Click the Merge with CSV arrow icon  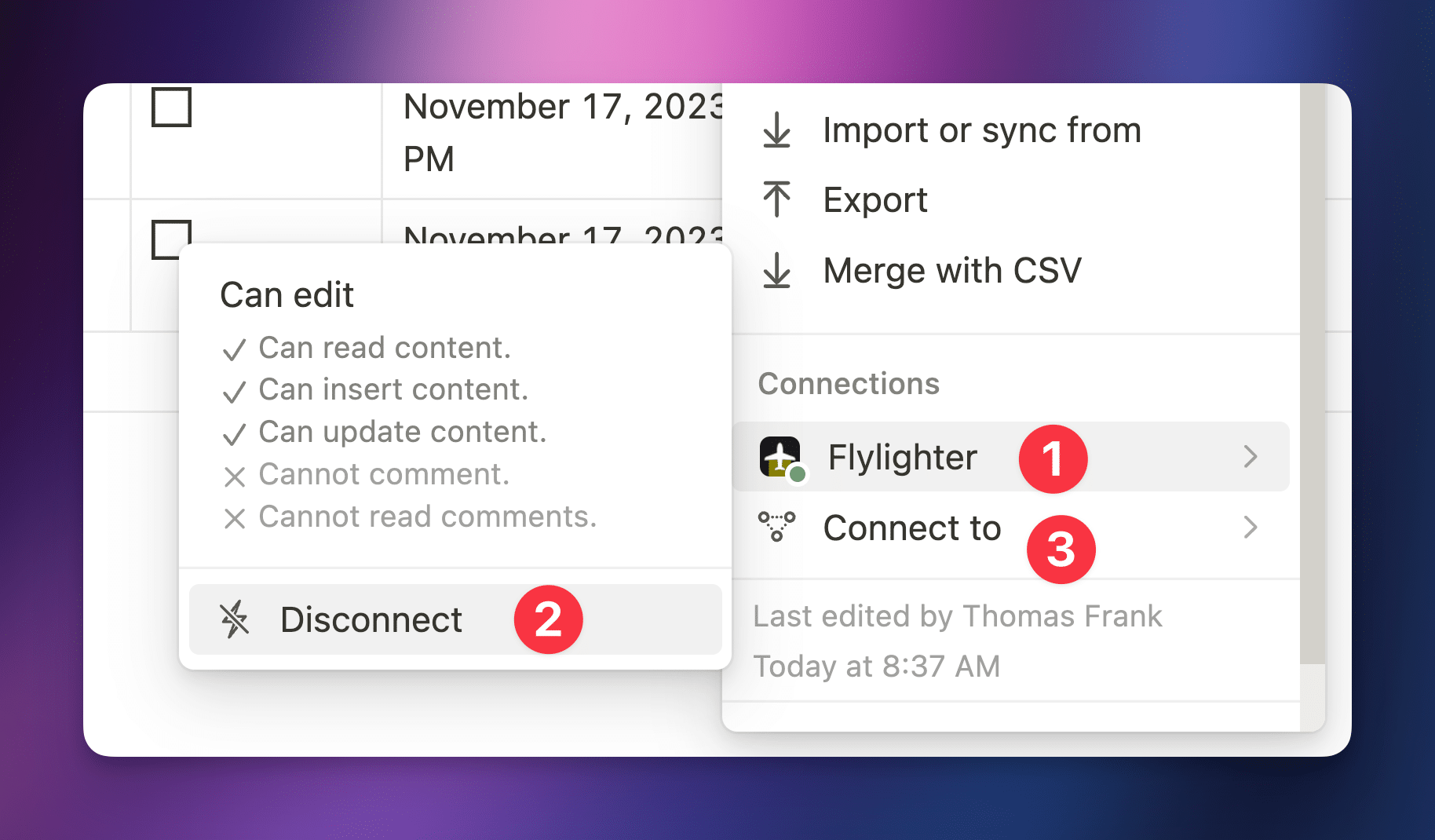click(x=776, y=271)
